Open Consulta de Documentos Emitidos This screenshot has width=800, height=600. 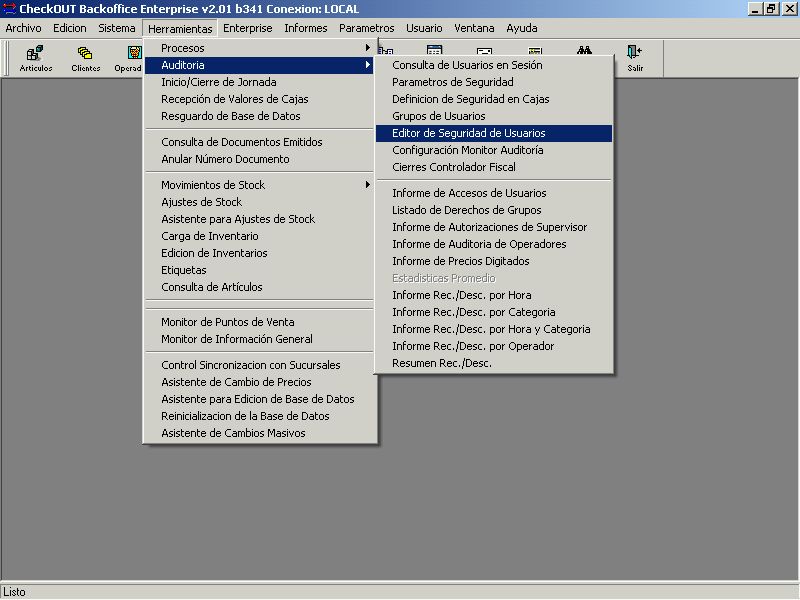pyautogui.click(x=259, y=142)
